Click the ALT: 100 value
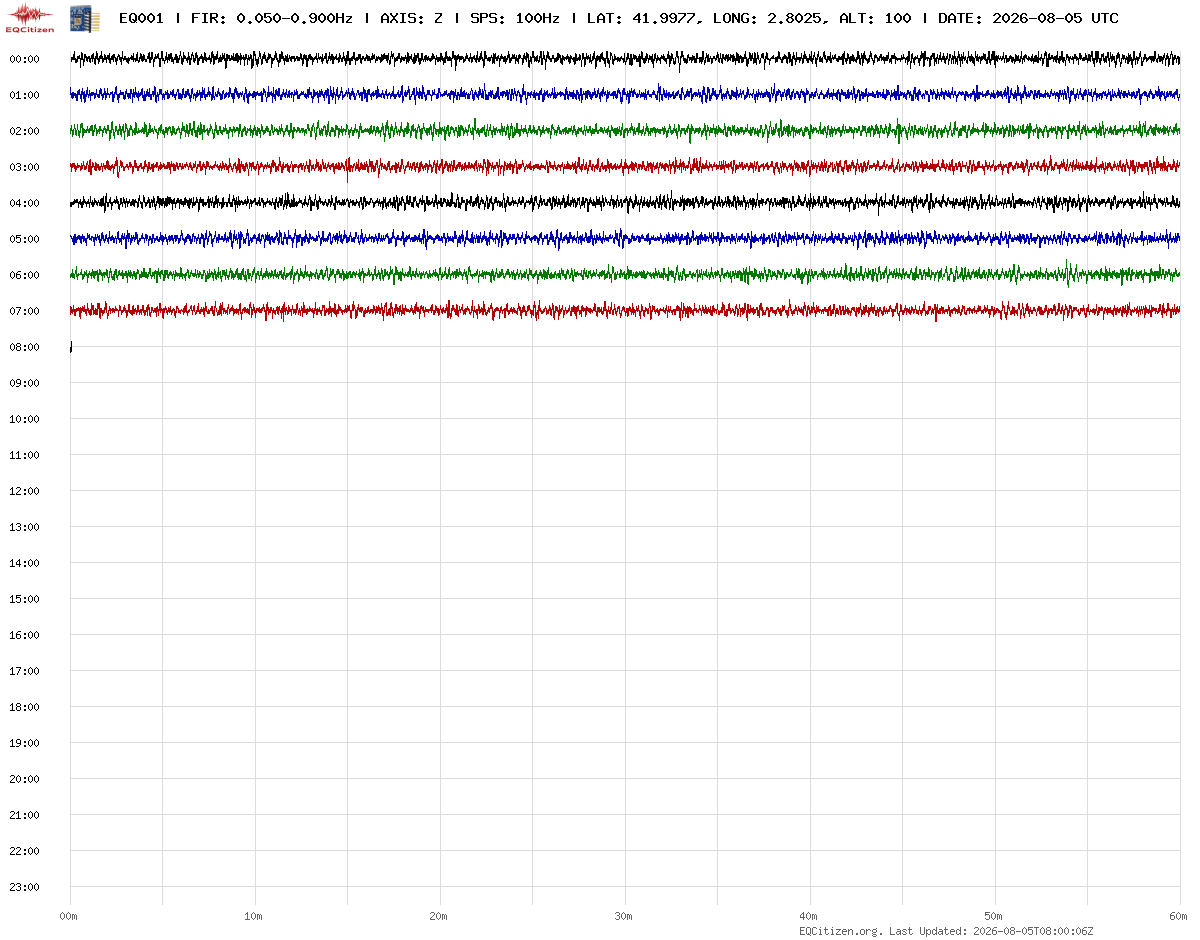This screenshot has width=1200, height=940. pos(875,18)
